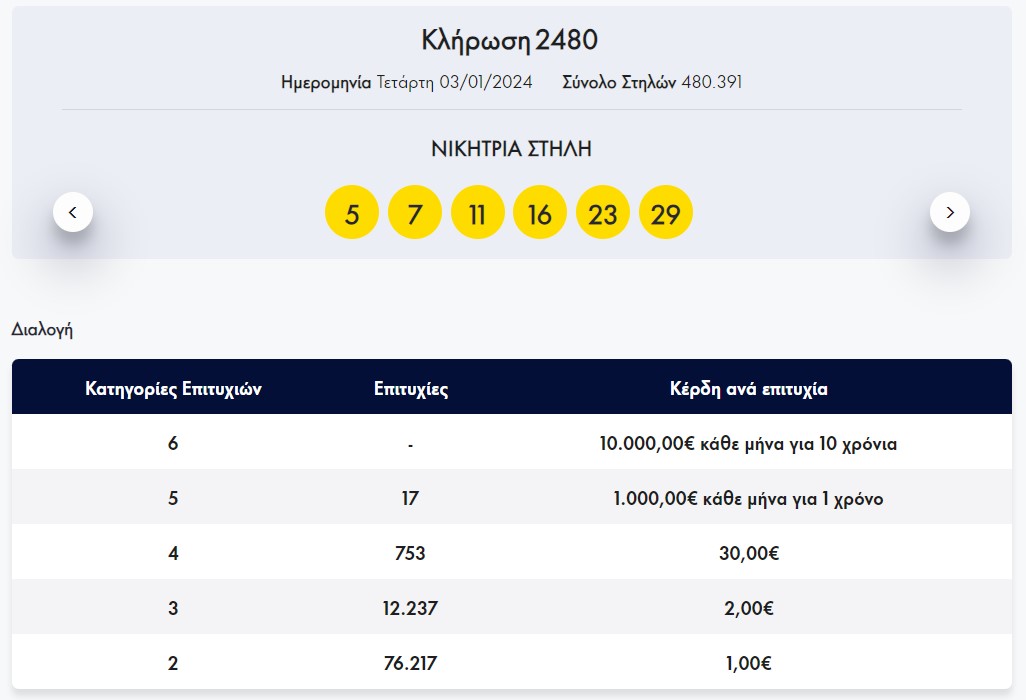Viewport: 1026px width, 700px height.
Task: Click winning number ball 11
Action: click(x=477, y=213)
